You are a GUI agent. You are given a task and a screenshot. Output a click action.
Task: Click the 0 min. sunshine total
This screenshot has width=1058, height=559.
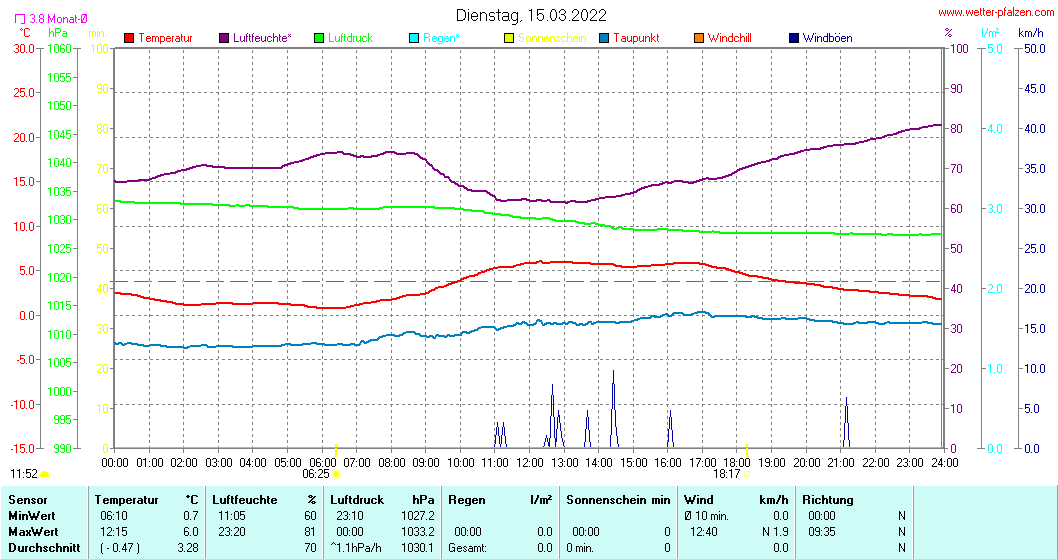(580, 548)
